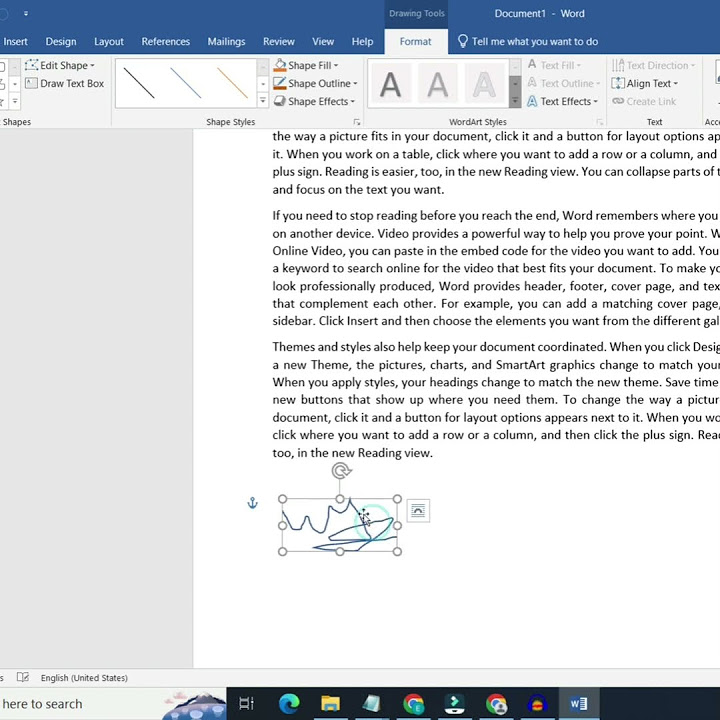
Task: Click the drawing's bottom-right sizing handle
Action: point(397,551)
